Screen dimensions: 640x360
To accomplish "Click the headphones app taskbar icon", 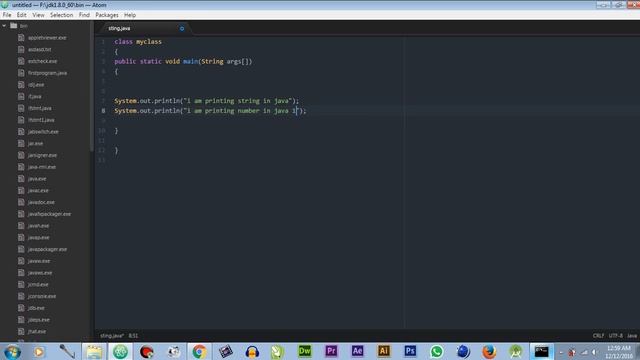I will coord(252,351).
